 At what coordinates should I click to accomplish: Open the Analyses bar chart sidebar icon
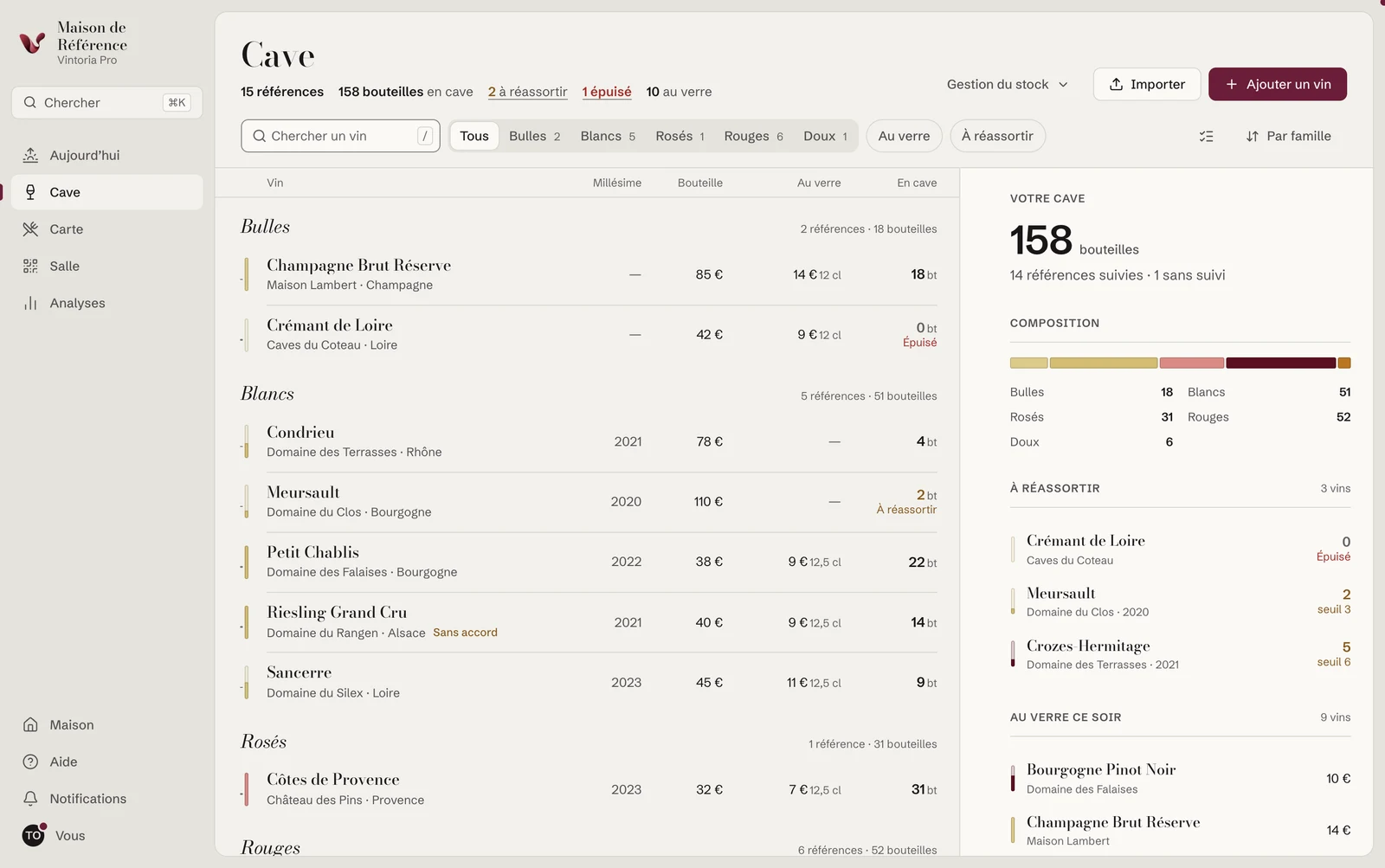[x=30, y=303]
